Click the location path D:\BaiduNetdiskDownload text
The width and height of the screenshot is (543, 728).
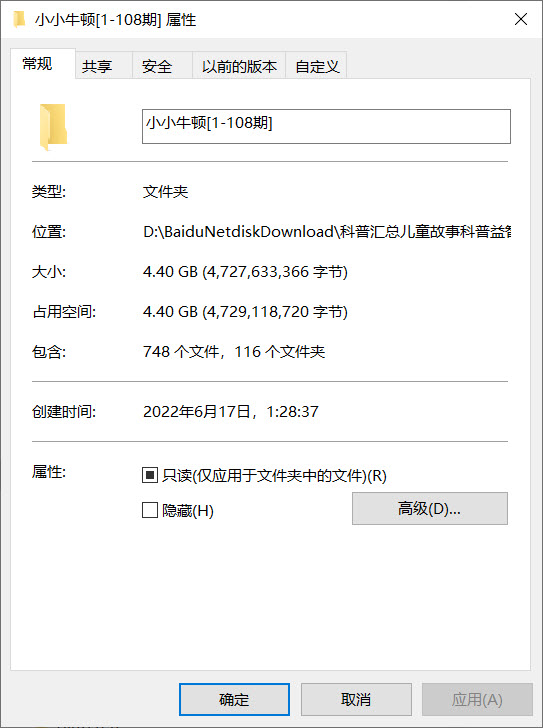(327, 231)
